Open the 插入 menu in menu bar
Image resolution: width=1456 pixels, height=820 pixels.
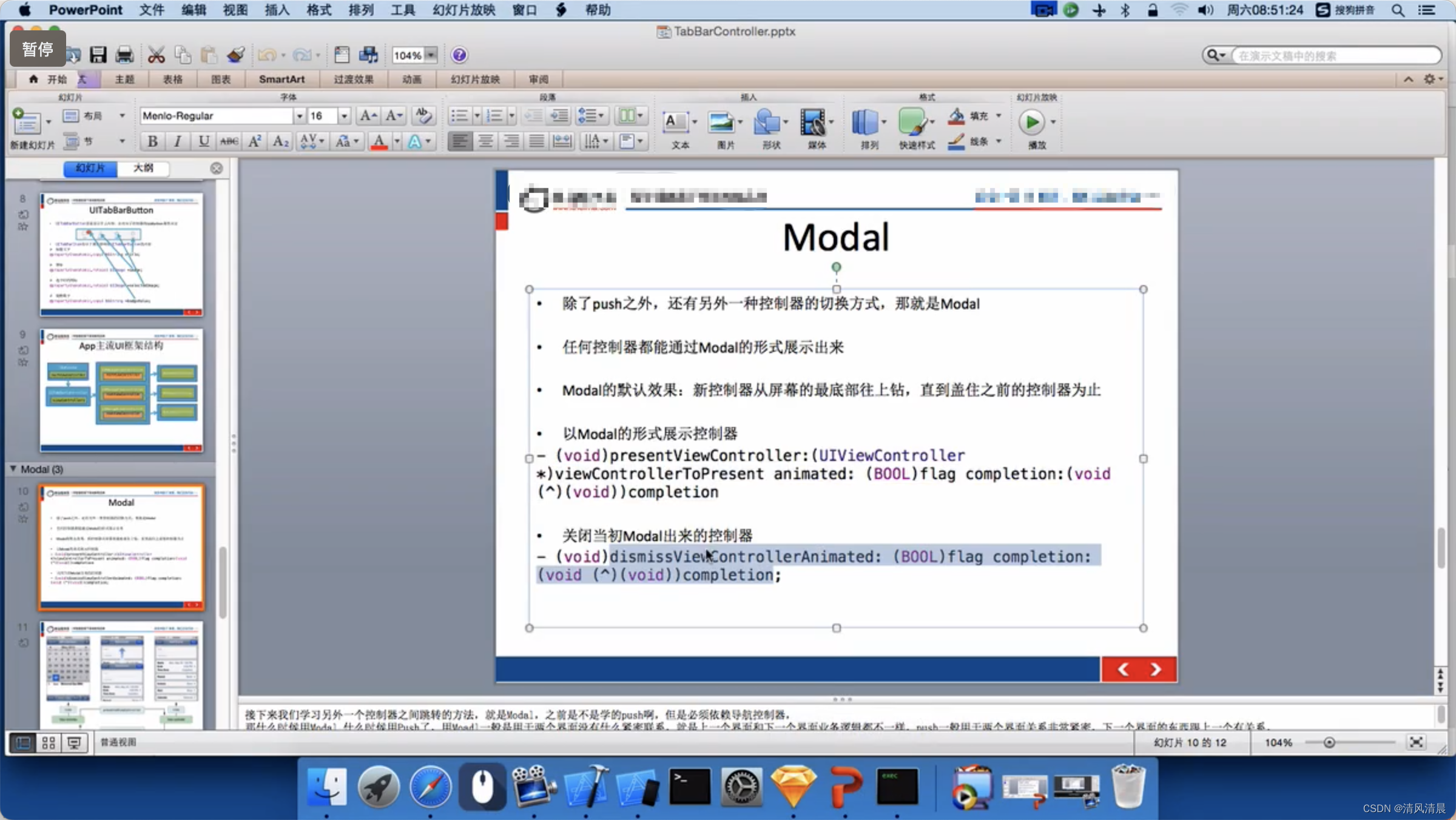point(277,10)
